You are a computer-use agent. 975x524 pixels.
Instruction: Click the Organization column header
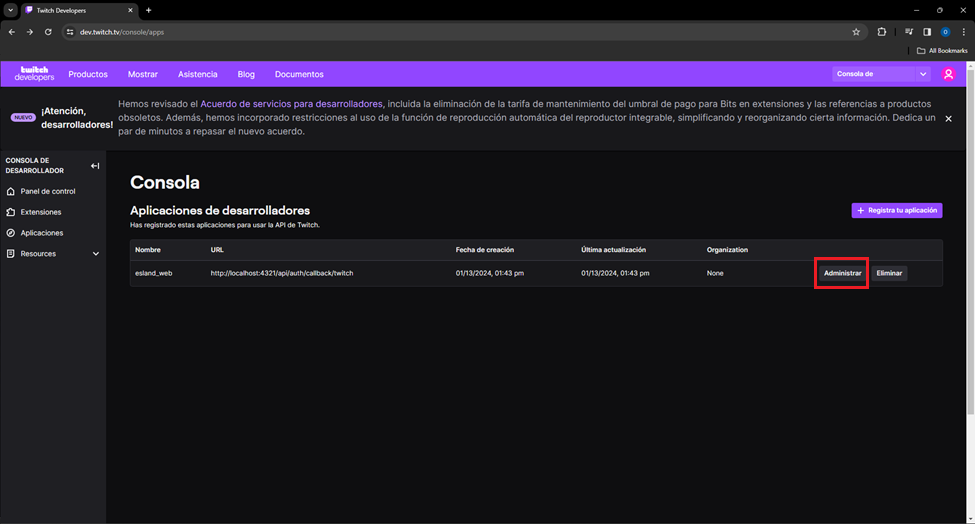coord(727,250)
